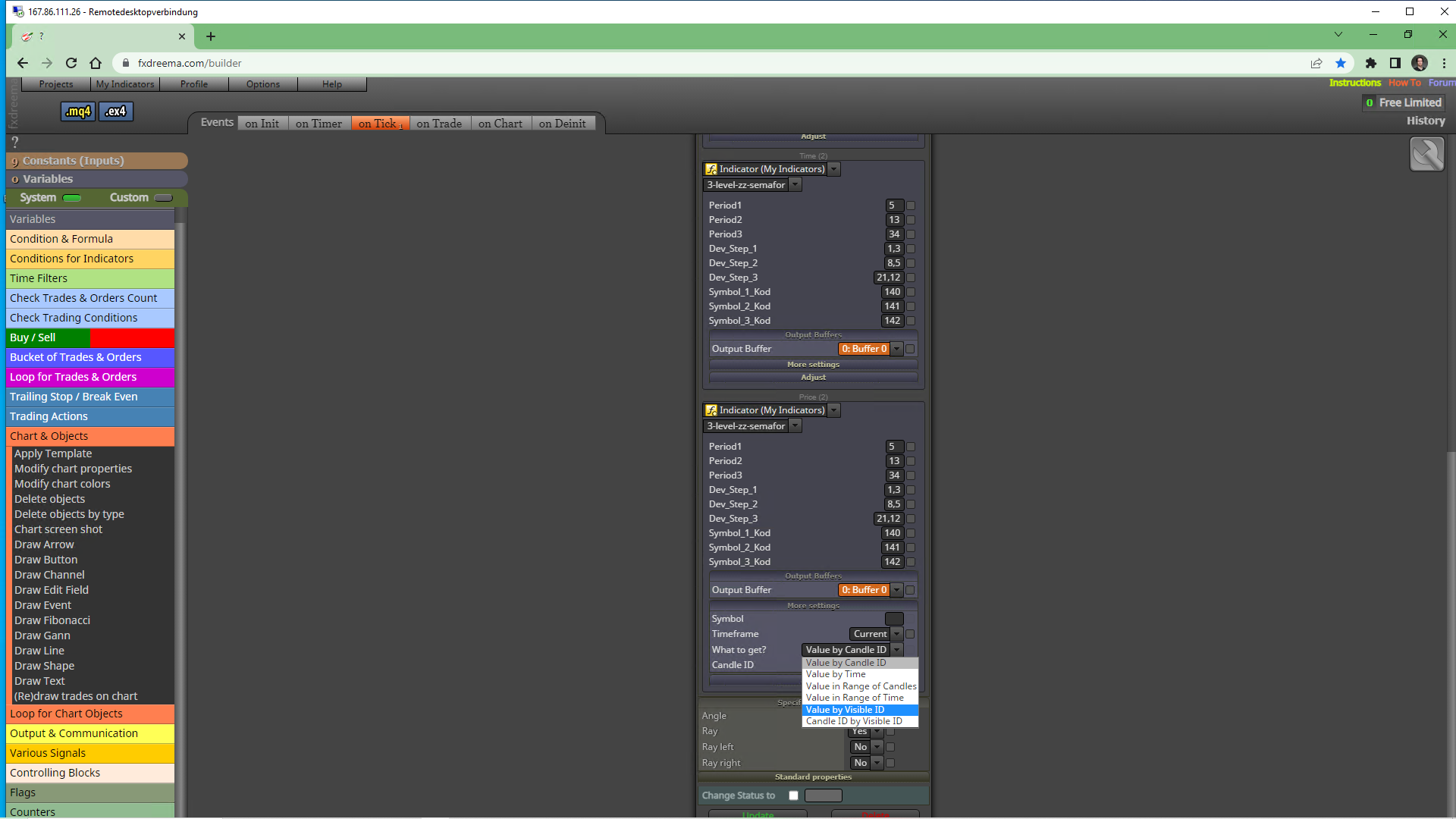Click the .mq4 export icon

tap(78, 111)
